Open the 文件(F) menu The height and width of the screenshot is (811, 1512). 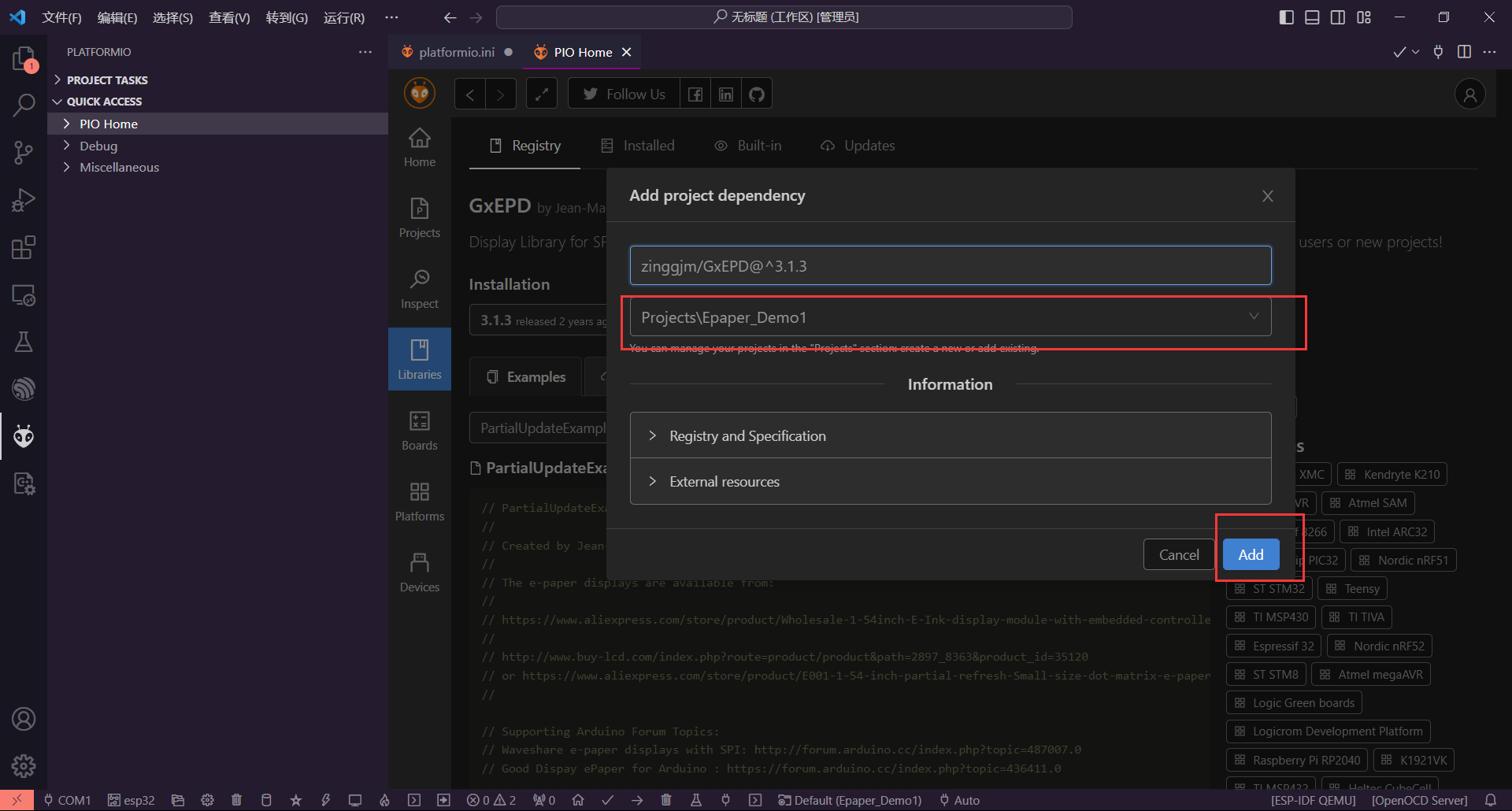click(x=61, y=17)
